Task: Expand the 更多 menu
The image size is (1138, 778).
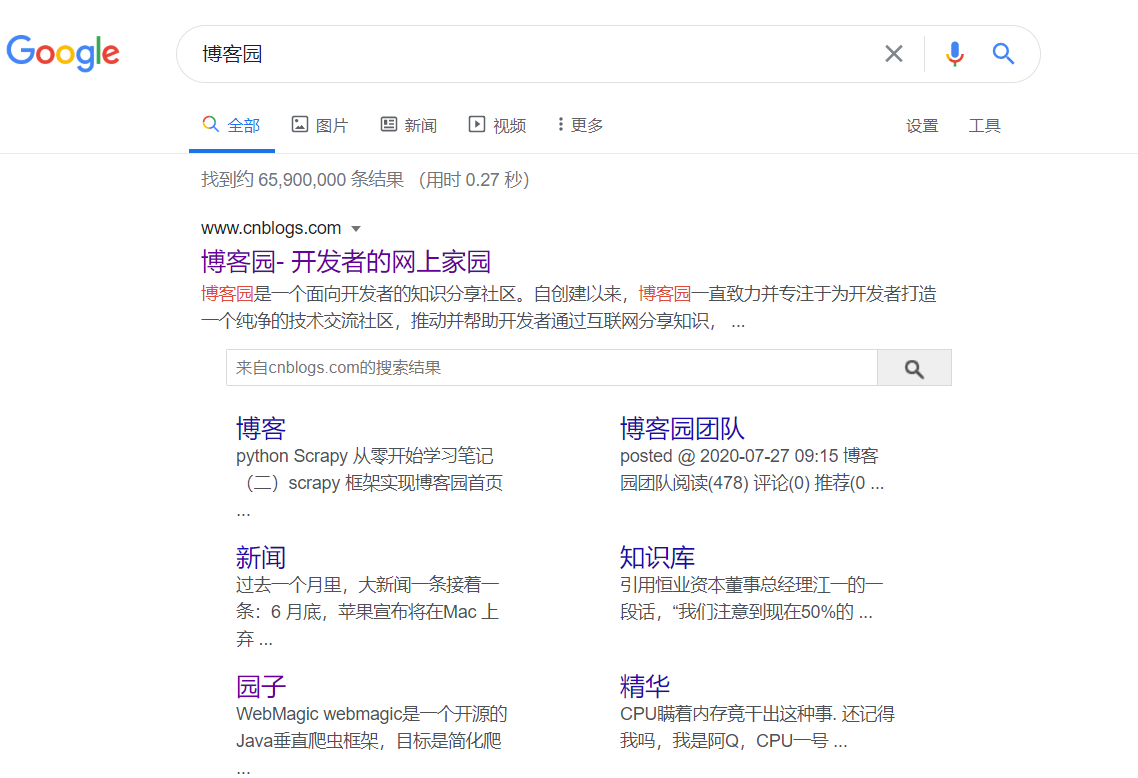Action: pos(581,125)
